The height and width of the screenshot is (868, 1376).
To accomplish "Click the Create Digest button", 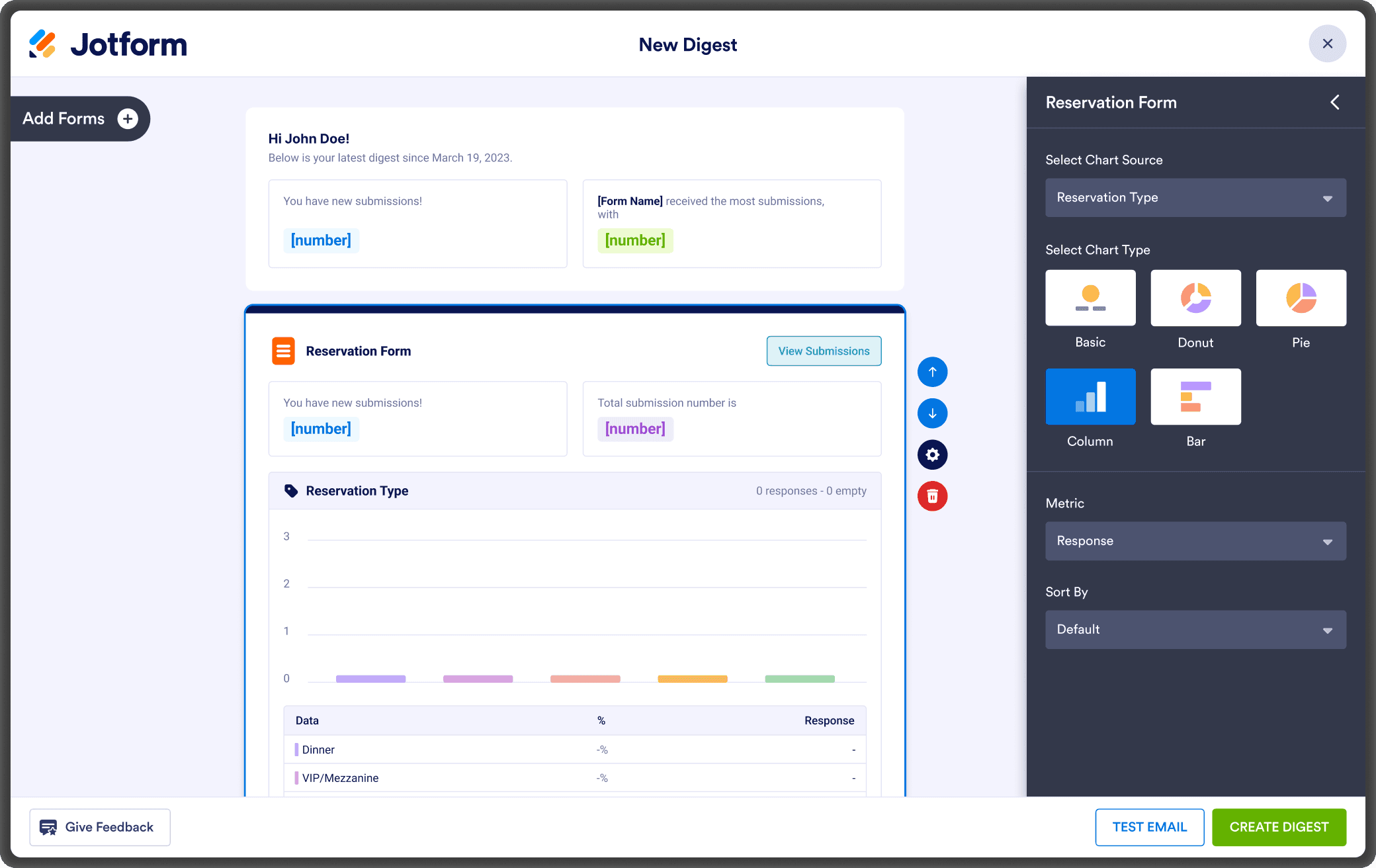I will coord(1279,827).
